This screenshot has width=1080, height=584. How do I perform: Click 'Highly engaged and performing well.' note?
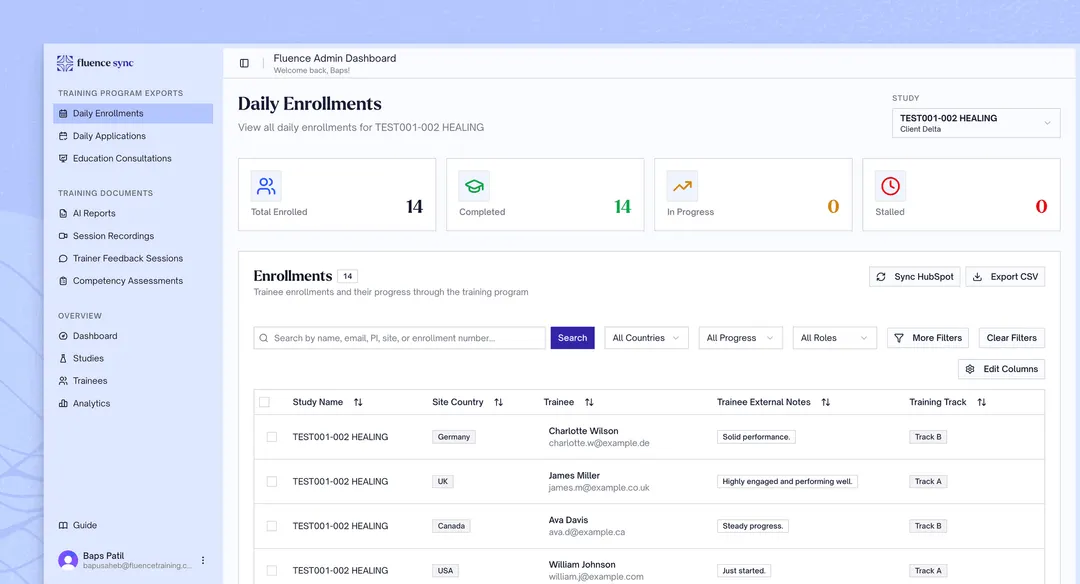point(787,482)
